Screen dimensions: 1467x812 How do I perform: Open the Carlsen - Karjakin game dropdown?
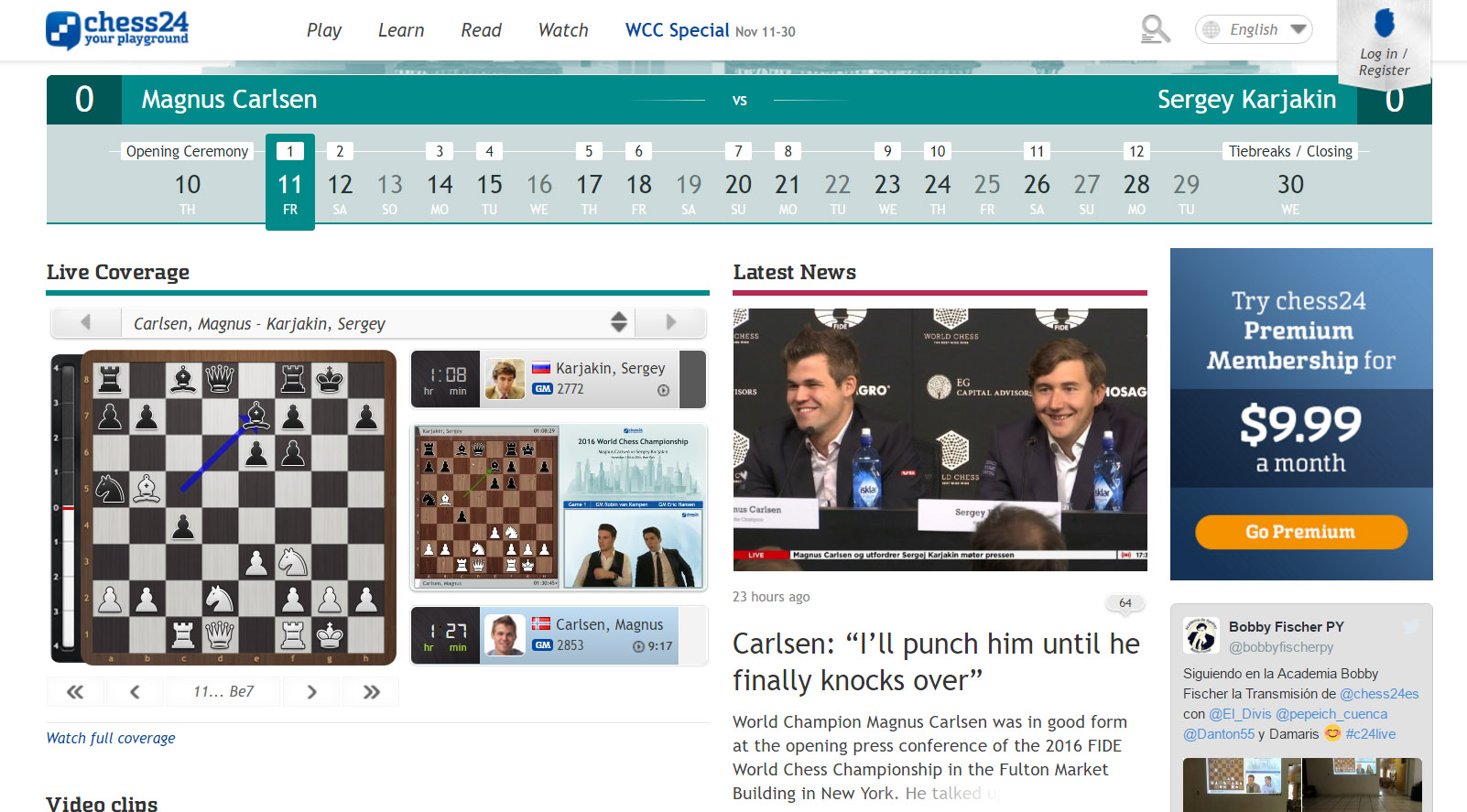pyautogui.click(x=378, y=322)
